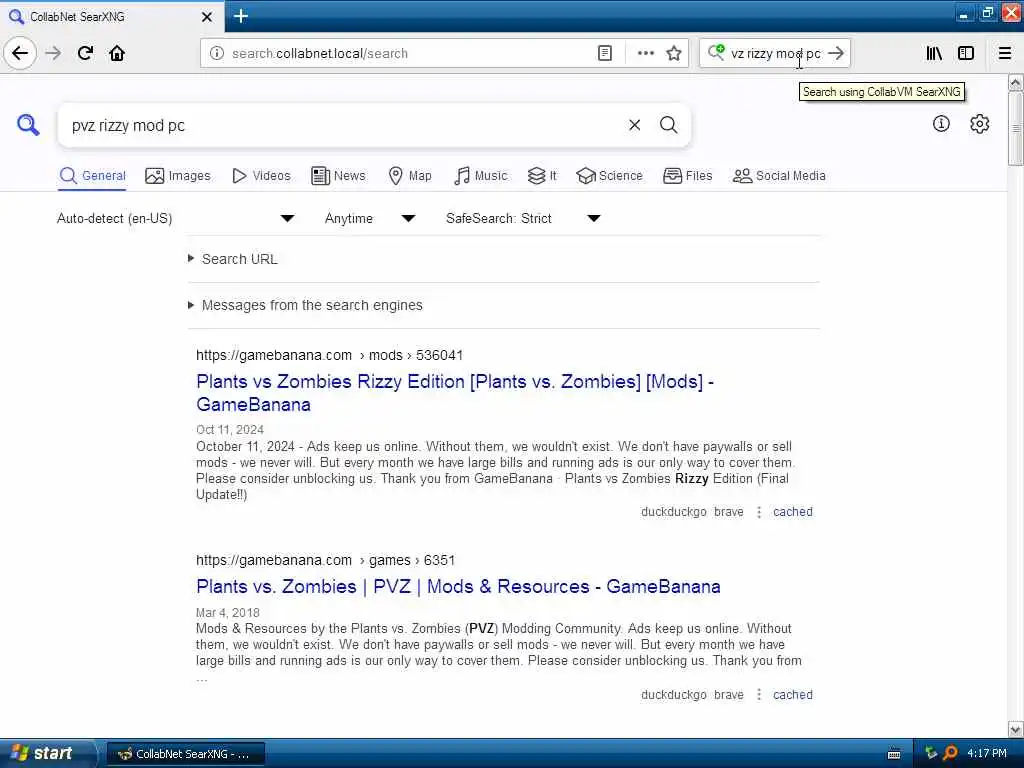Viewport: 1024px width, 768px height.
Task: Open Plants vs. Zombies Mods & Resources result
Action: pyautogui.click(x=458, y=586)
